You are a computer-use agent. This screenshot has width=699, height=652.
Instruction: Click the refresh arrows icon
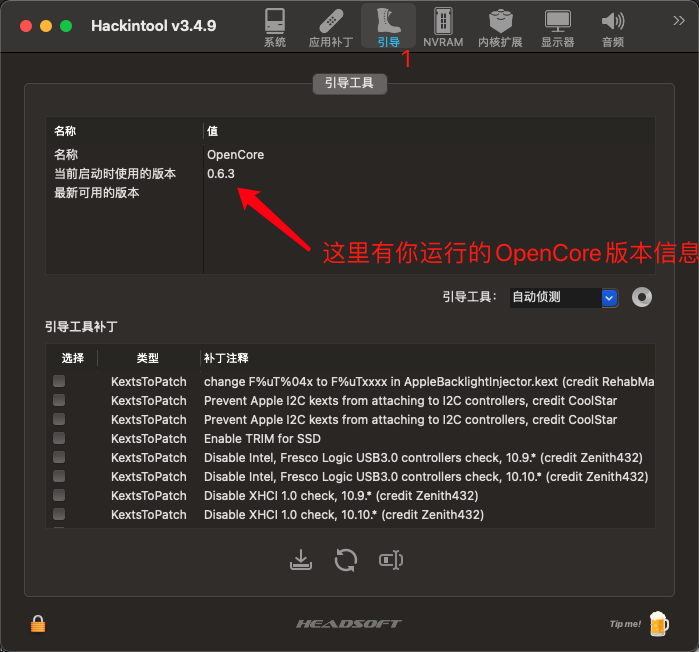click(346, 560)
